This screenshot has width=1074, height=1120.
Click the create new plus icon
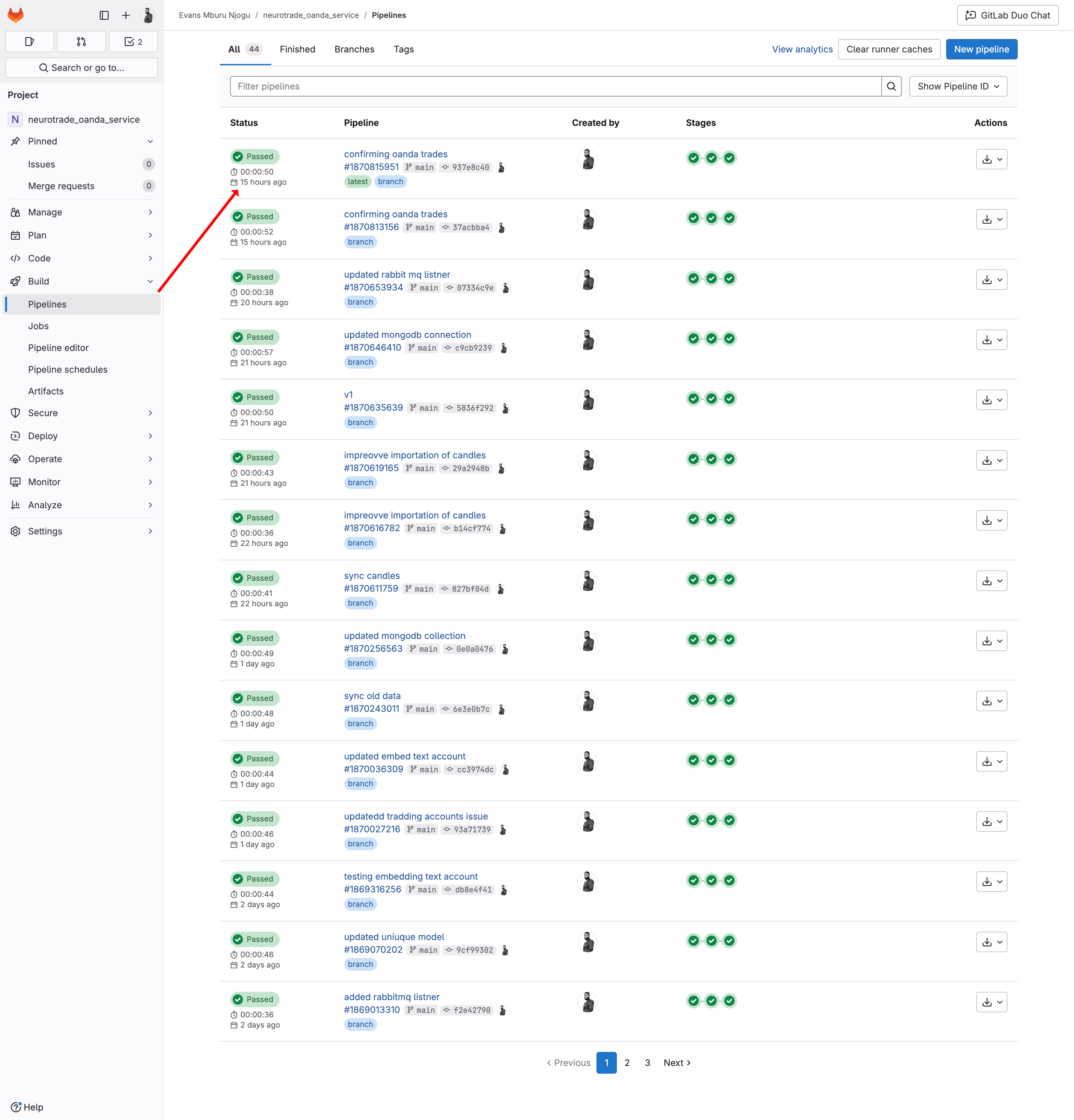126,15
